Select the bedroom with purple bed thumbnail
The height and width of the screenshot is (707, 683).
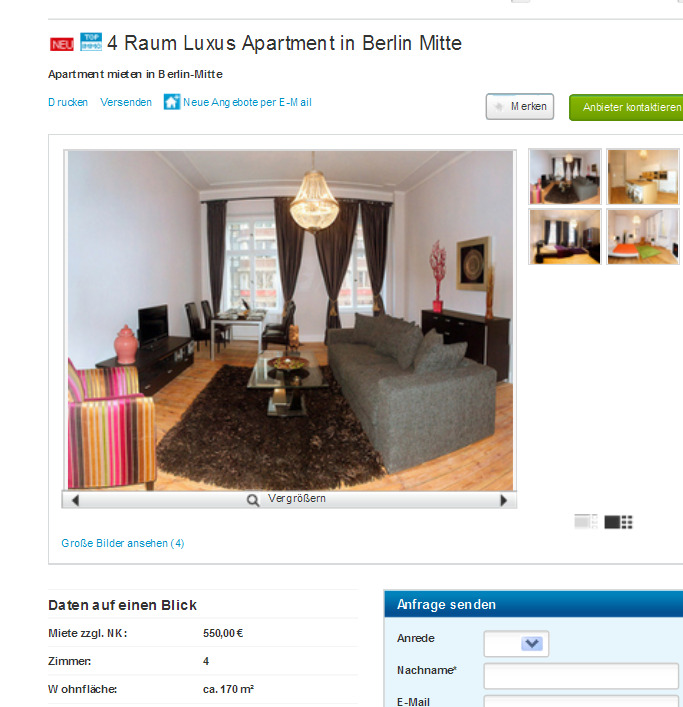point(565,237)
